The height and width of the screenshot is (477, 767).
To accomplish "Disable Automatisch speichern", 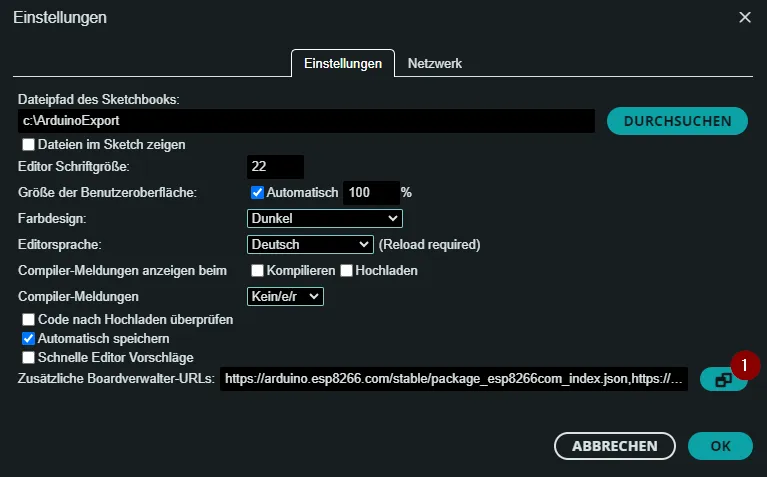I will pyautogui.click(x=28, y=339).
